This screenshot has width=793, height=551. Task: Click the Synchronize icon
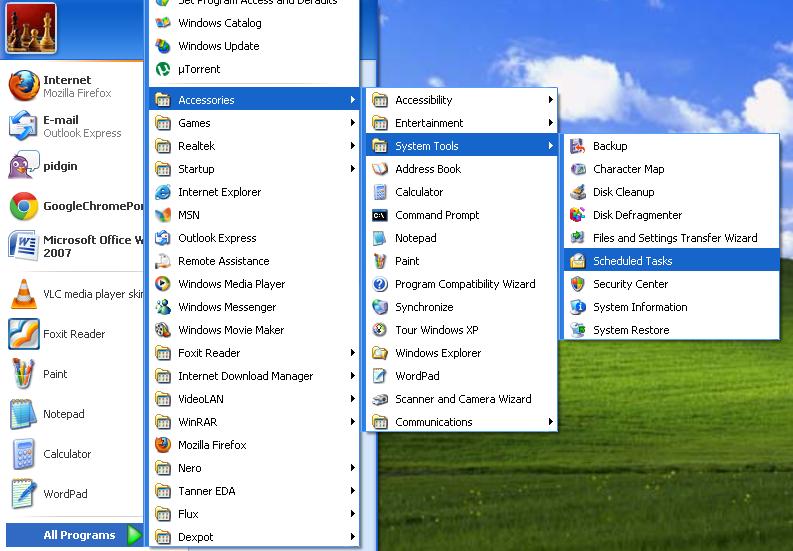(x=380, y=307)
